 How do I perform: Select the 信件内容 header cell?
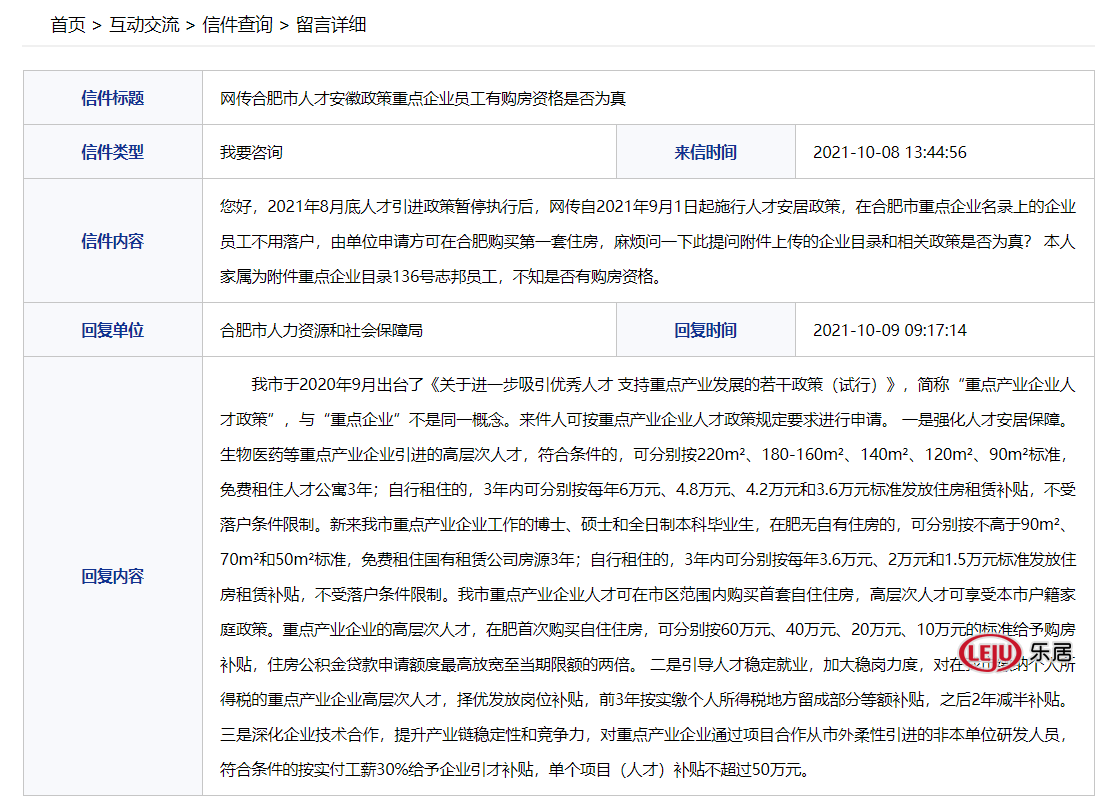pos(113,241)
